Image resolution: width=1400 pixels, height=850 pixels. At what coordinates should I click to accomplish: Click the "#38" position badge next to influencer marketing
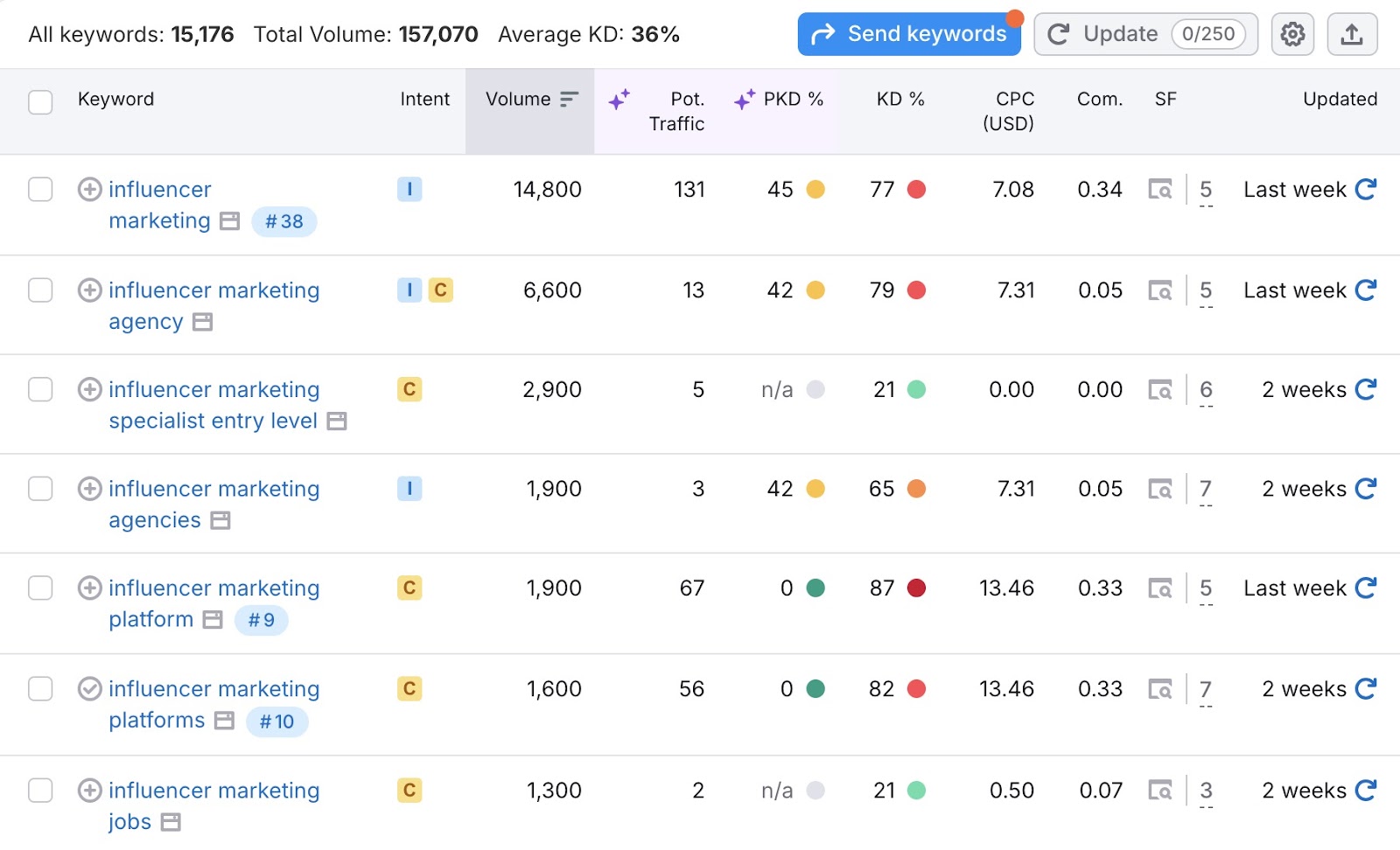click(283, 221)
